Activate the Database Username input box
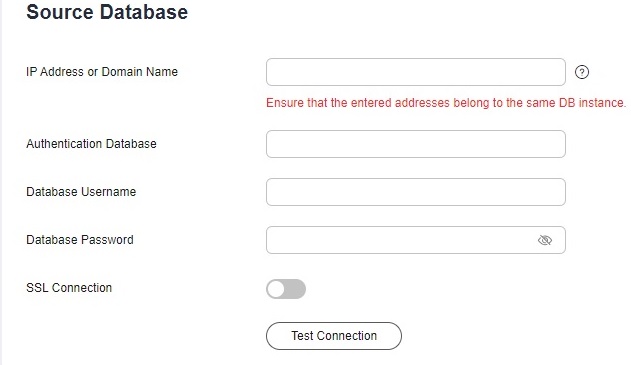 point(416,192)
